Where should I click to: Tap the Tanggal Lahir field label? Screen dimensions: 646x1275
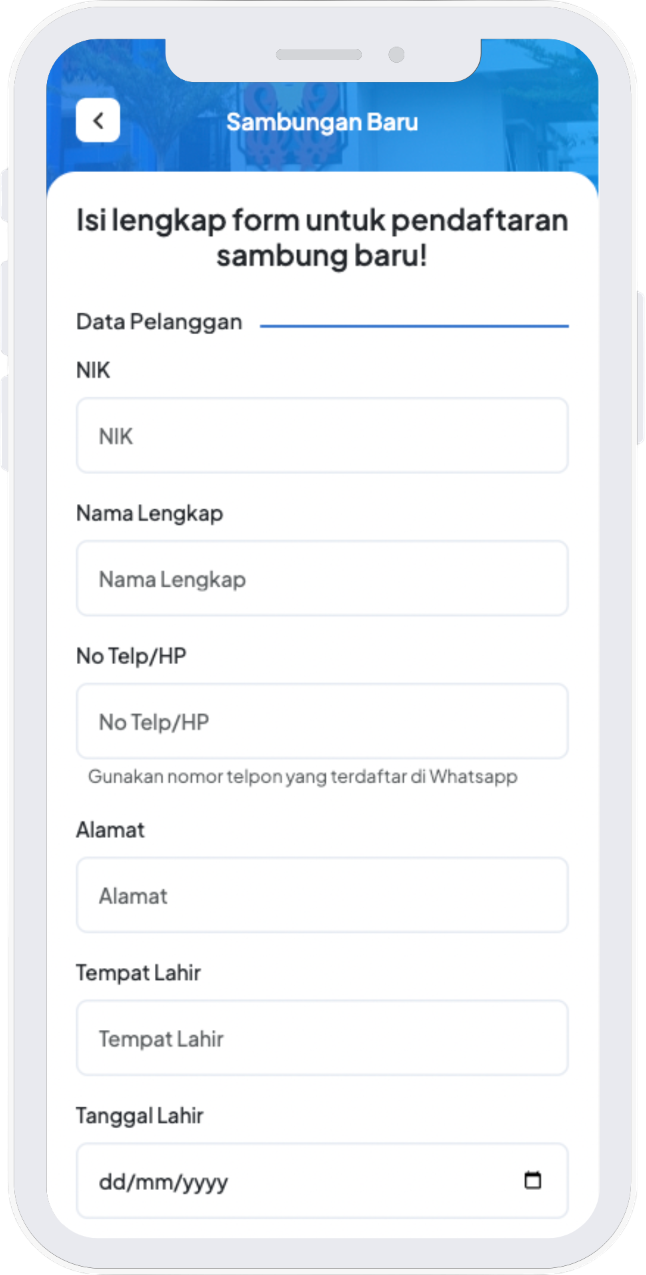(139, 1116)
